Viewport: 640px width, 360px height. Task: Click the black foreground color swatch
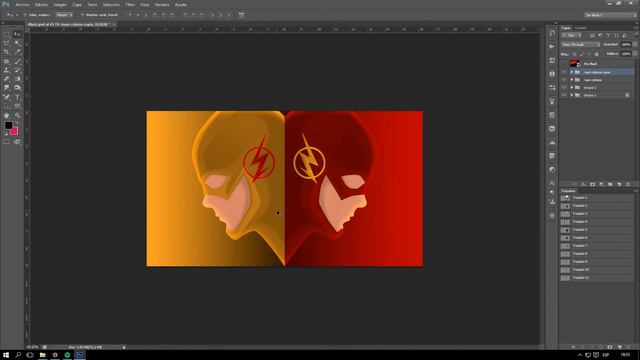point(8,126)
